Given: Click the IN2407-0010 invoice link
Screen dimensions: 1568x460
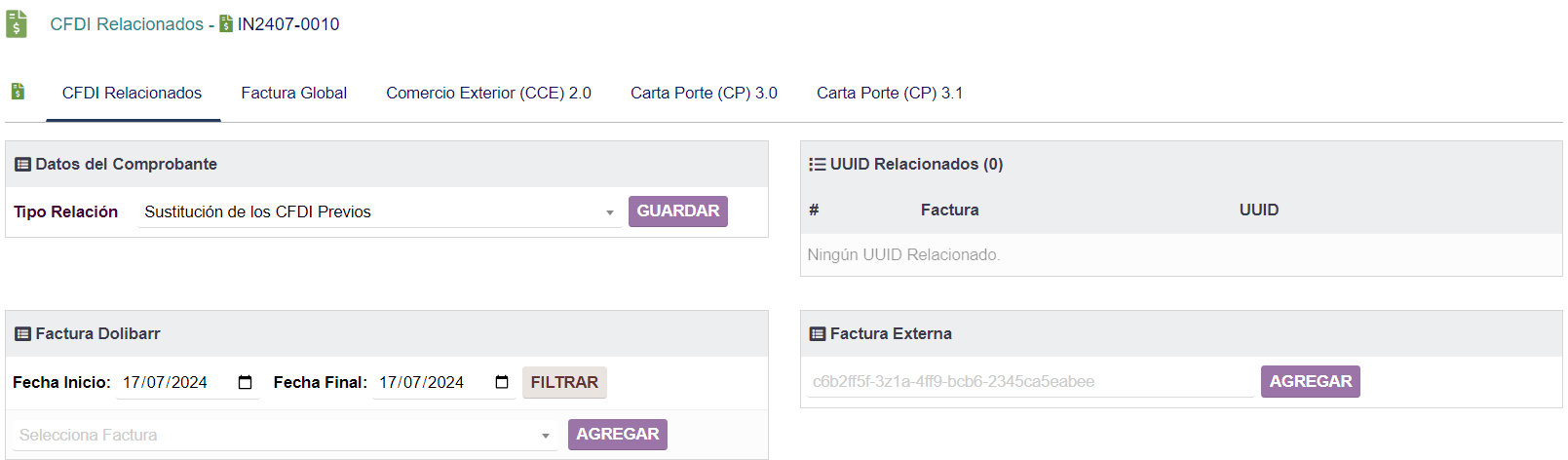Looking at the screenshot, I should pos(288,24).
